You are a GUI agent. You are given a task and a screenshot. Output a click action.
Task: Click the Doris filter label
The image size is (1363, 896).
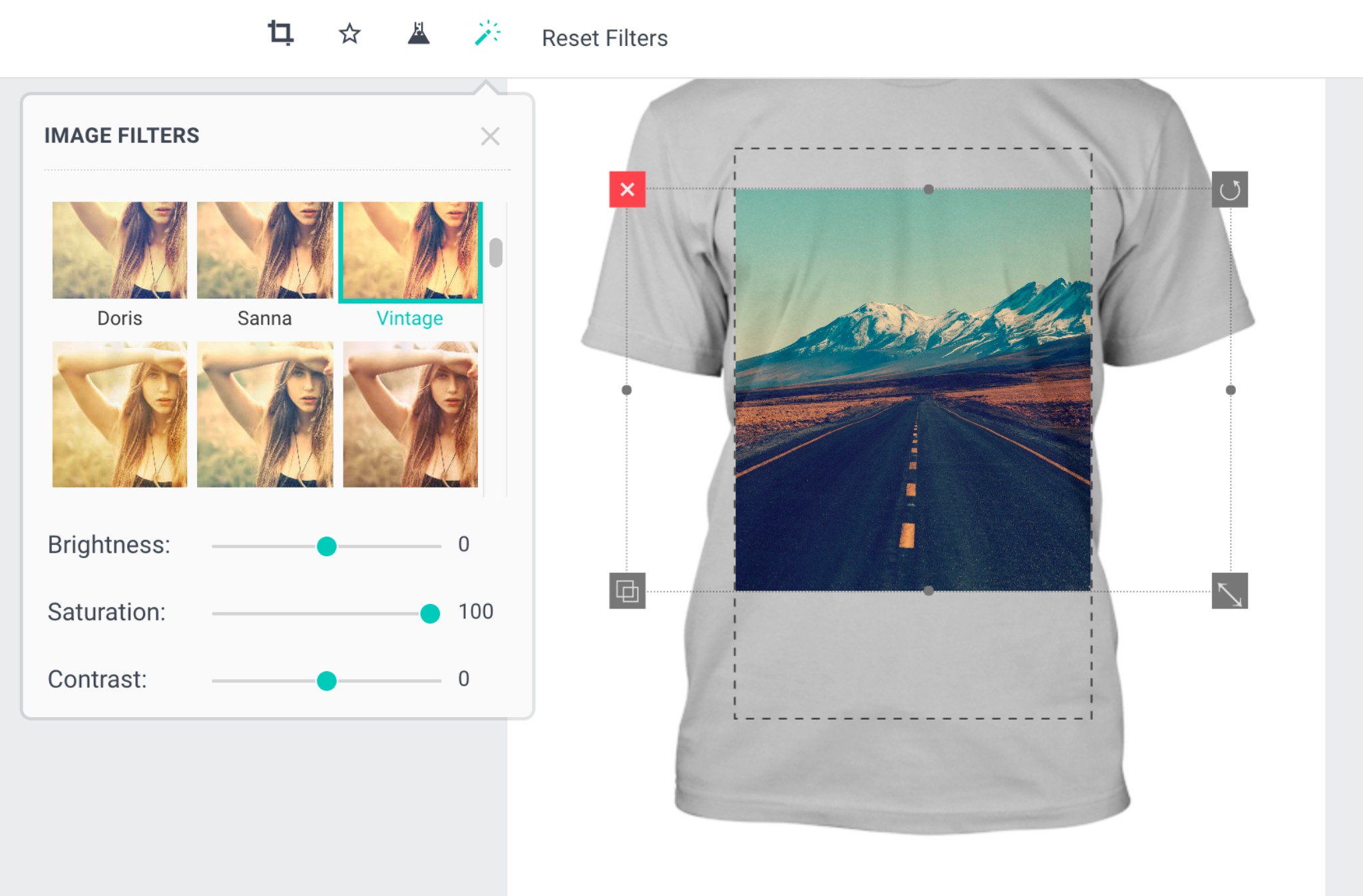tap(120, 318)
